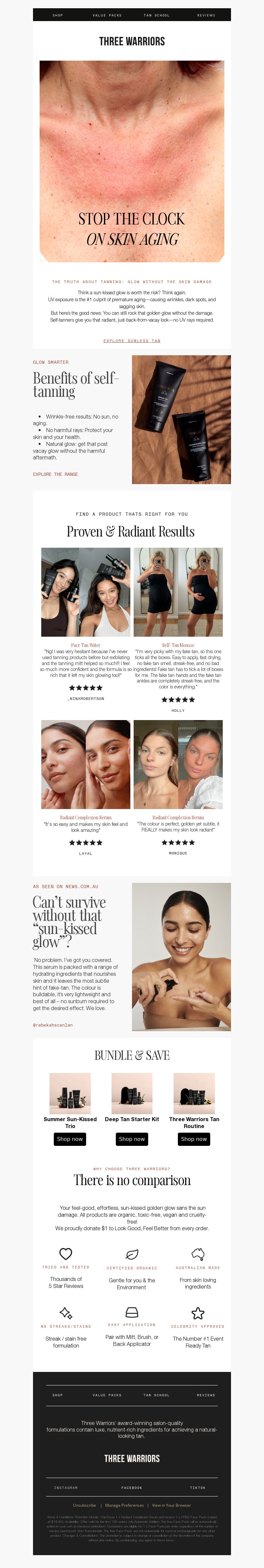Click the star icon above Celebrity Approved
The width and height of the screenshot is (264, 1568).
point(198,1312)
